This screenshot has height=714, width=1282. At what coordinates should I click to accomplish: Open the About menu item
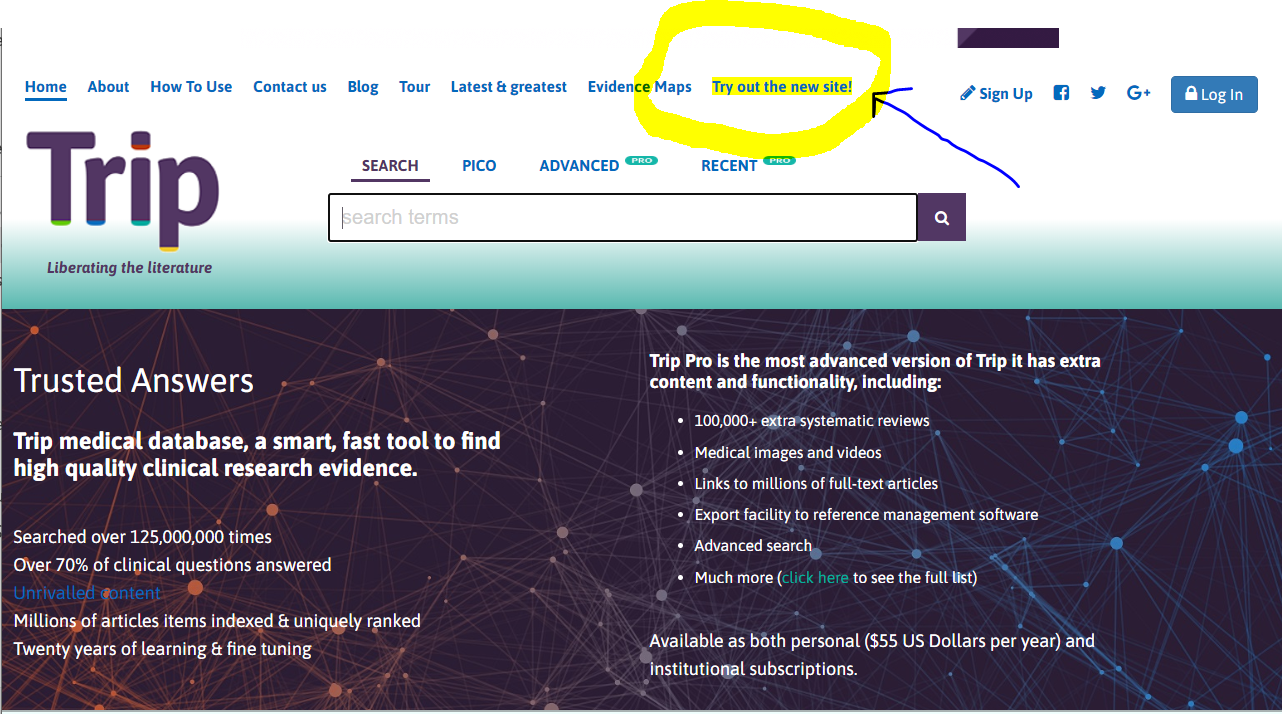tap(108, 87)
